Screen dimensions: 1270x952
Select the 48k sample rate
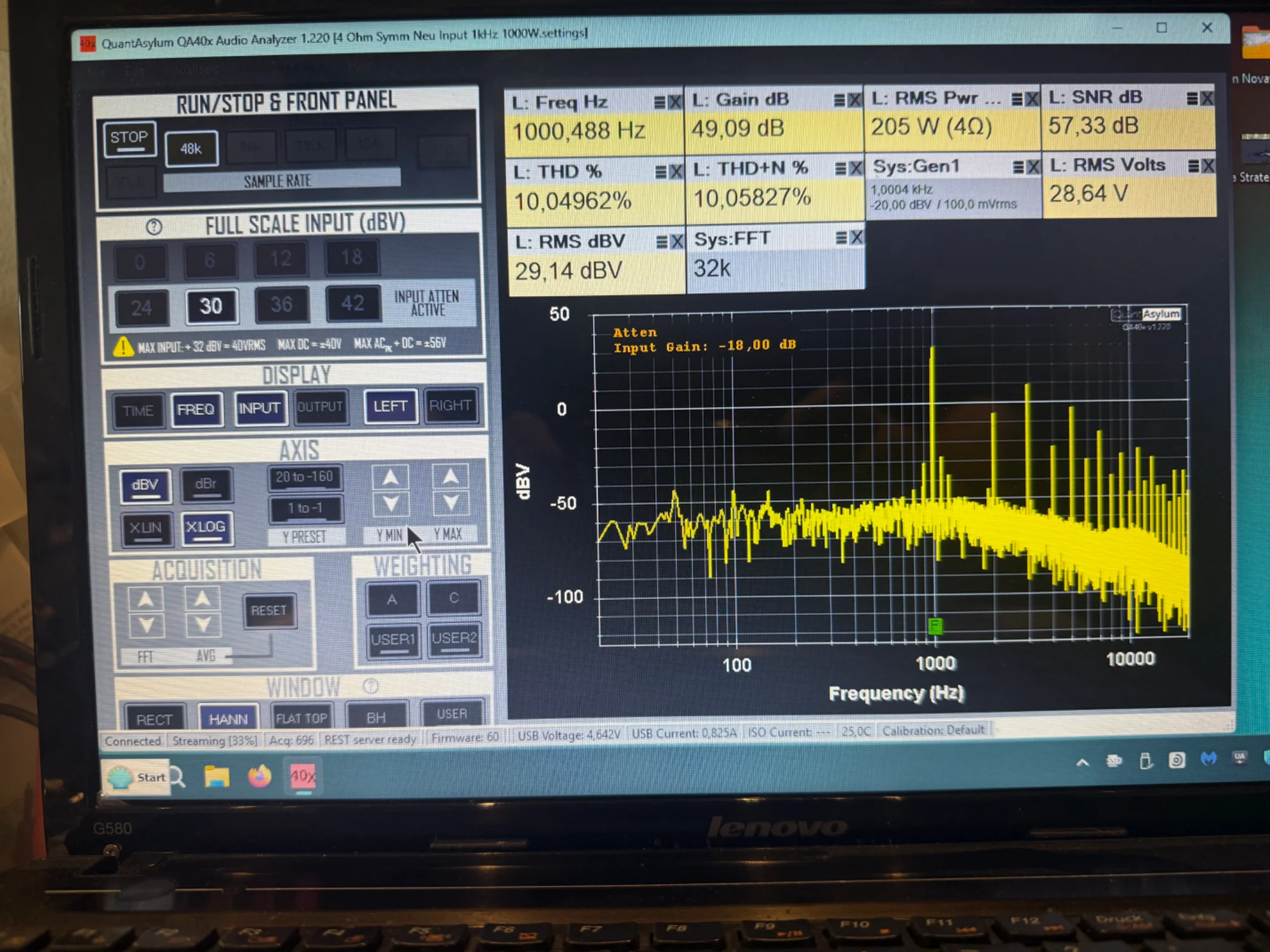click(x=191, y=149)
